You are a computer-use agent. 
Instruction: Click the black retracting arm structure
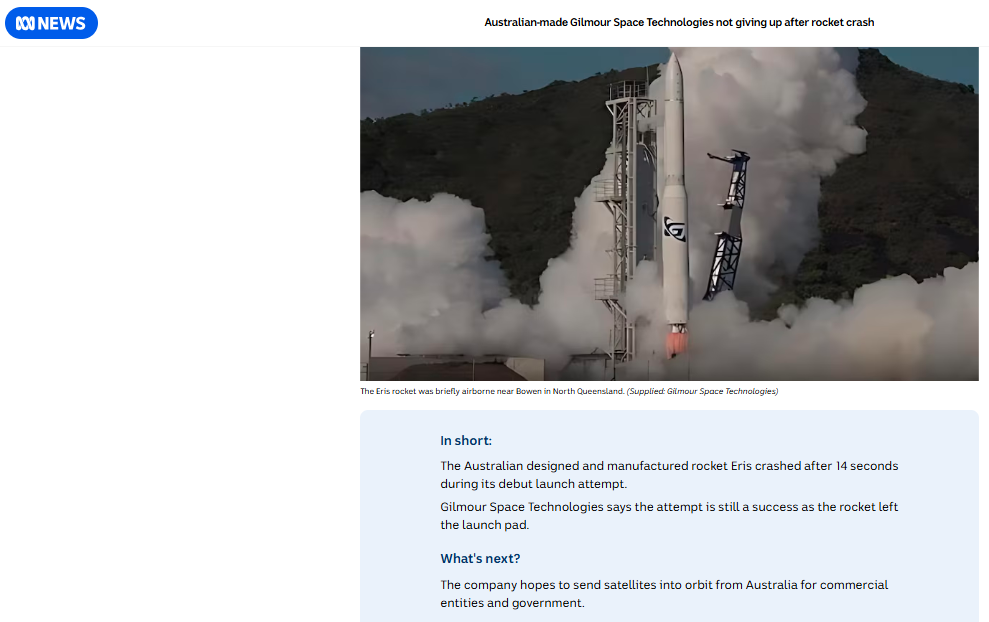point(729,223)
